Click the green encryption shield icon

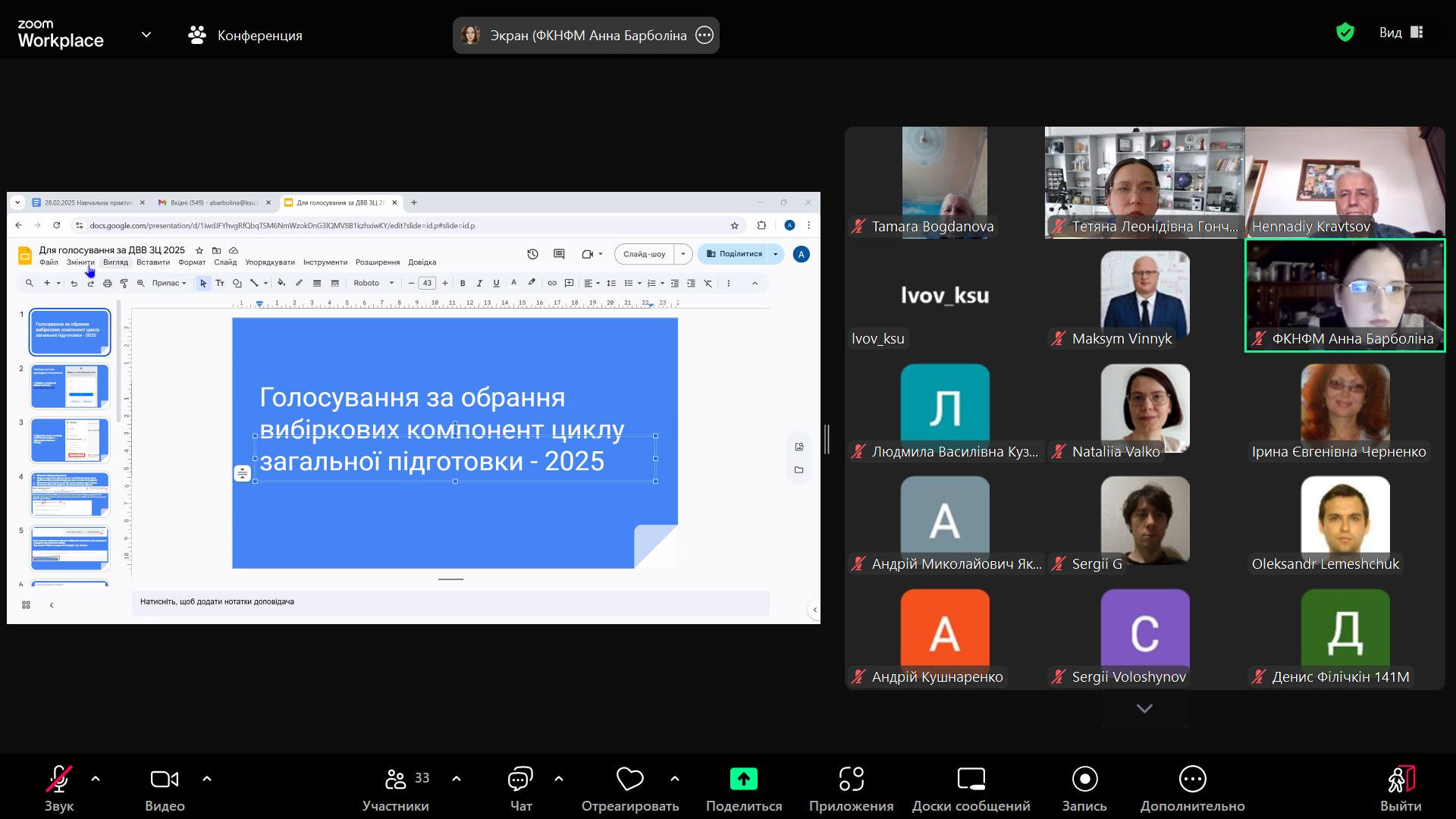coord(1345,32)
